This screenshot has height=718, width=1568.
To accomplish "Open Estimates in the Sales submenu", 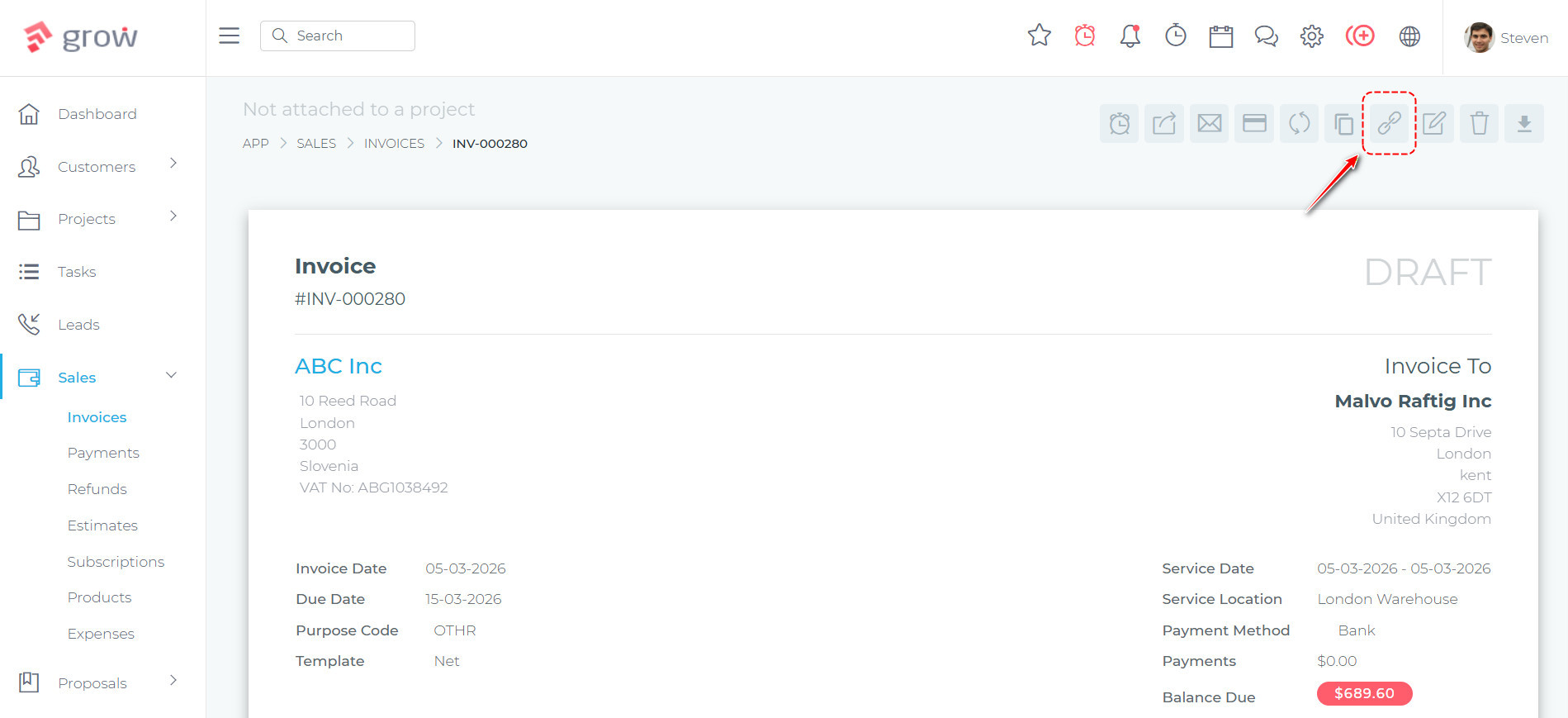I will [x=102, y=525].
